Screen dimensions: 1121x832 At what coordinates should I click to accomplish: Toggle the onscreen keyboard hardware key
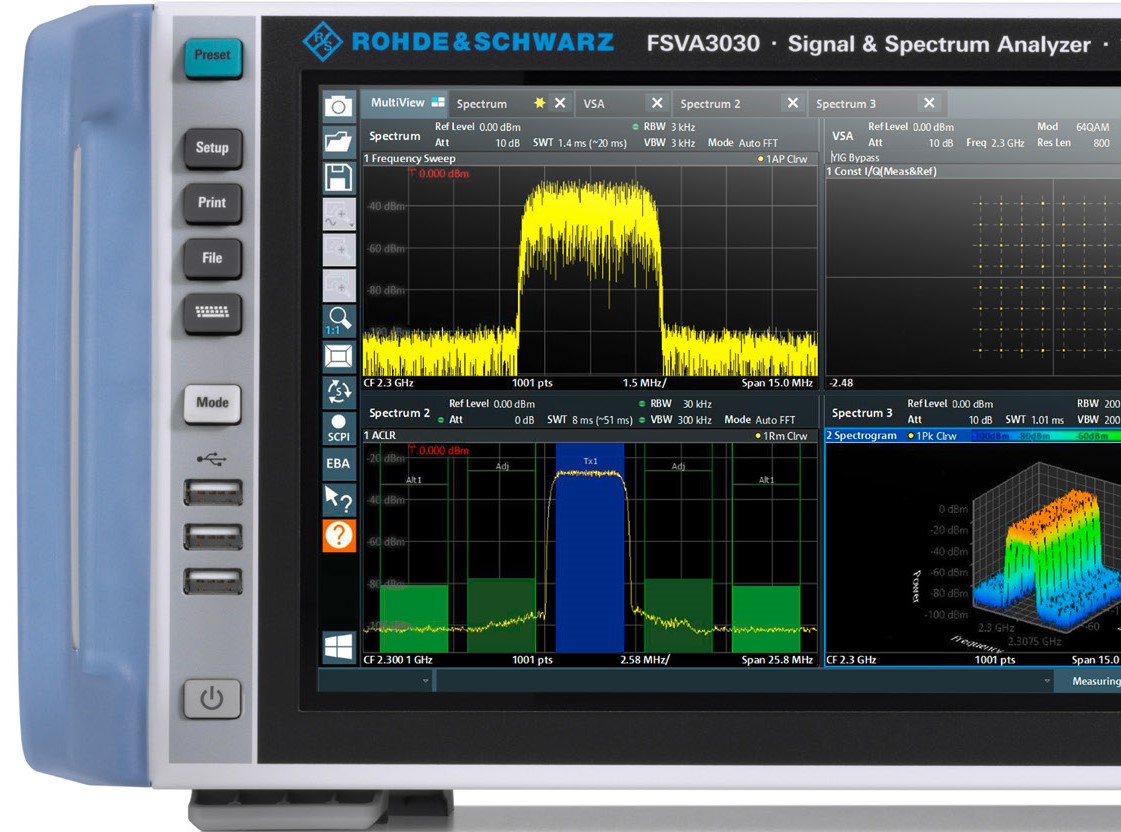tap(211, 312)
